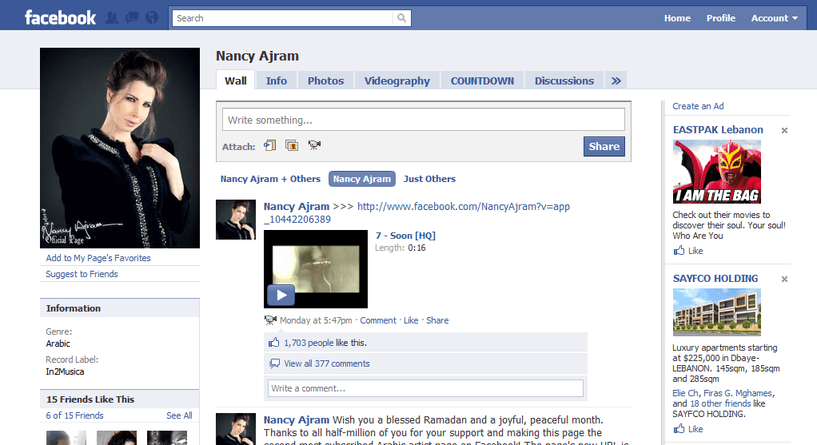The width and height of the screenshot is (817, 445).
Task: Click View all 377 comments
Action: [327, 364]
